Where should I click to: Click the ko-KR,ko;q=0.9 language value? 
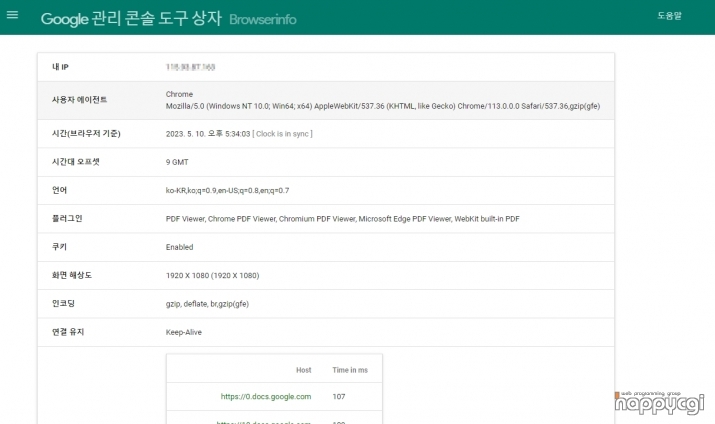pos(227,190)
